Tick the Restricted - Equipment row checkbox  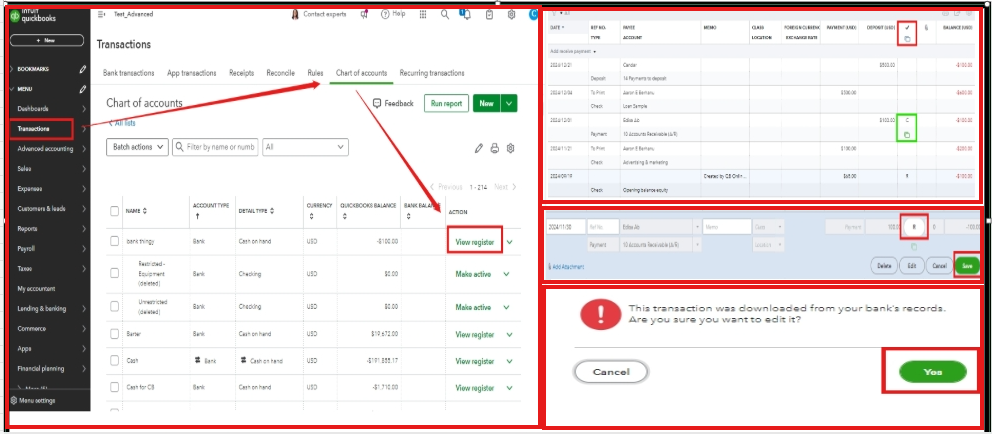115,274
